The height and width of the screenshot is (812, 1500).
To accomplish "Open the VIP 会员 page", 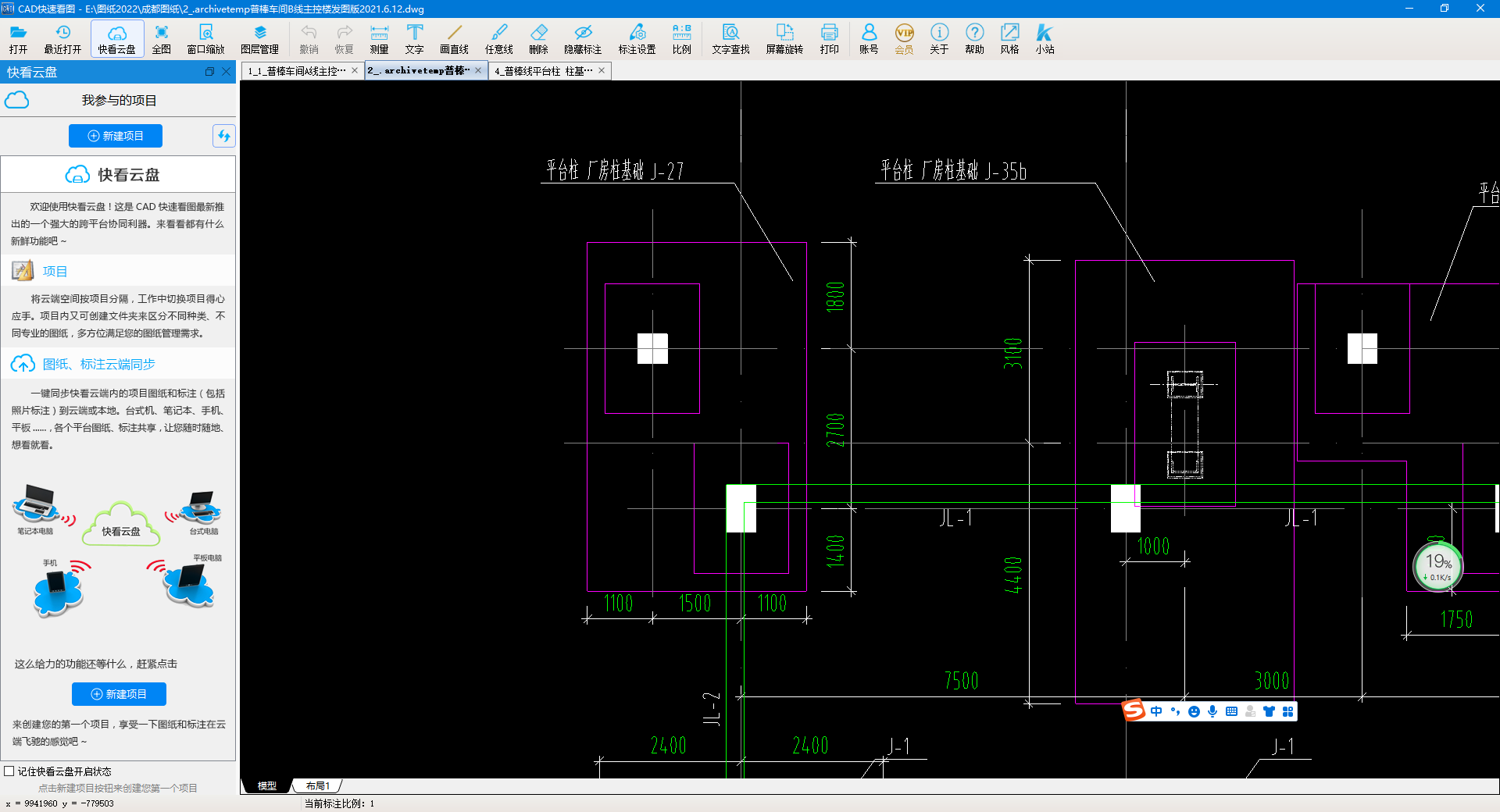I will [x=904, y=39].
